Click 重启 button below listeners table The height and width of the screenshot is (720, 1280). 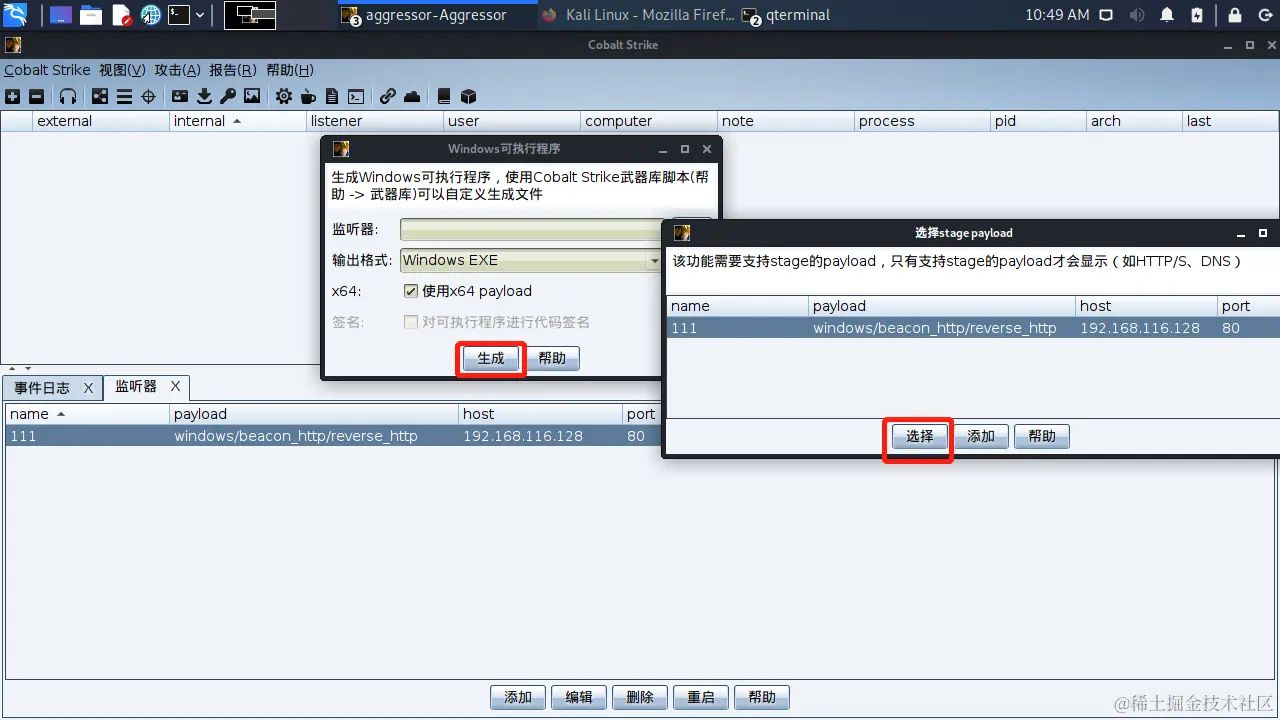click(701, 697)
